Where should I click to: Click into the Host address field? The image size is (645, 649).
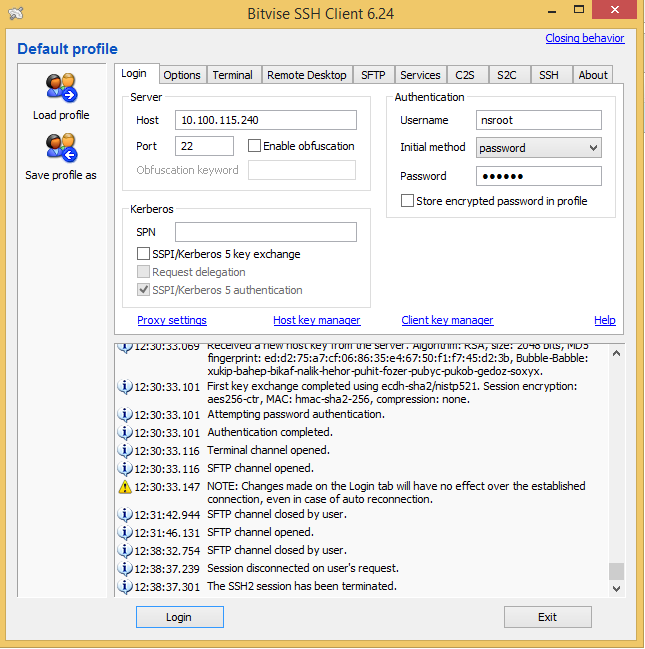(265, 120)
